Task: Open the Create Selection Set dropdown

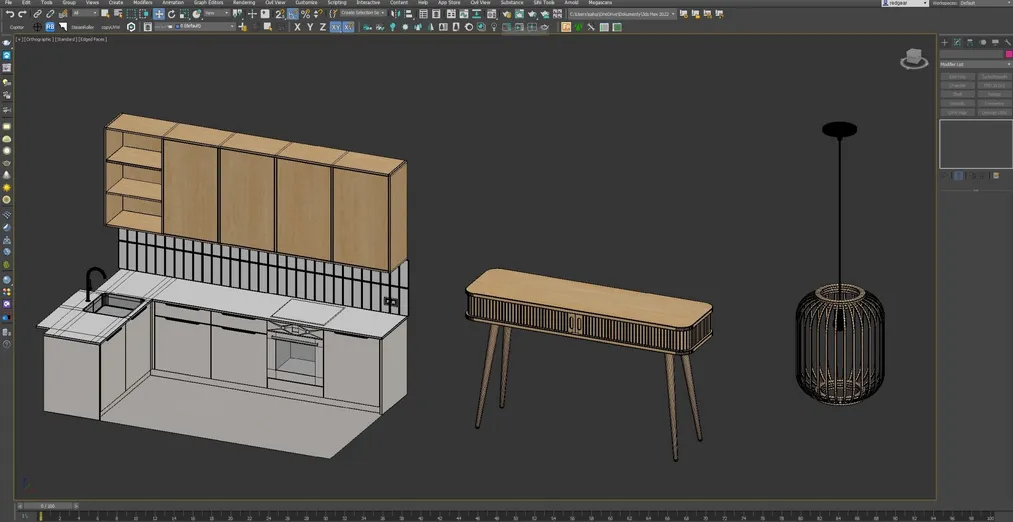Action: pos(364,14)
